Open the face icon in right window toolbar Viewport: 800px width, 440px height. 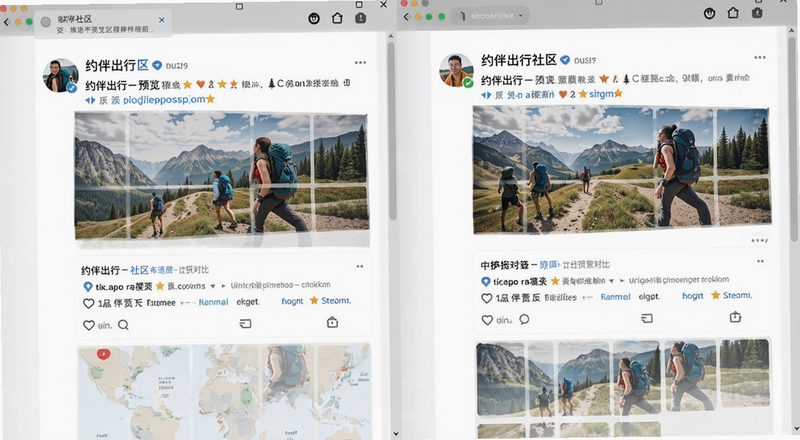(x=710, y=14)
